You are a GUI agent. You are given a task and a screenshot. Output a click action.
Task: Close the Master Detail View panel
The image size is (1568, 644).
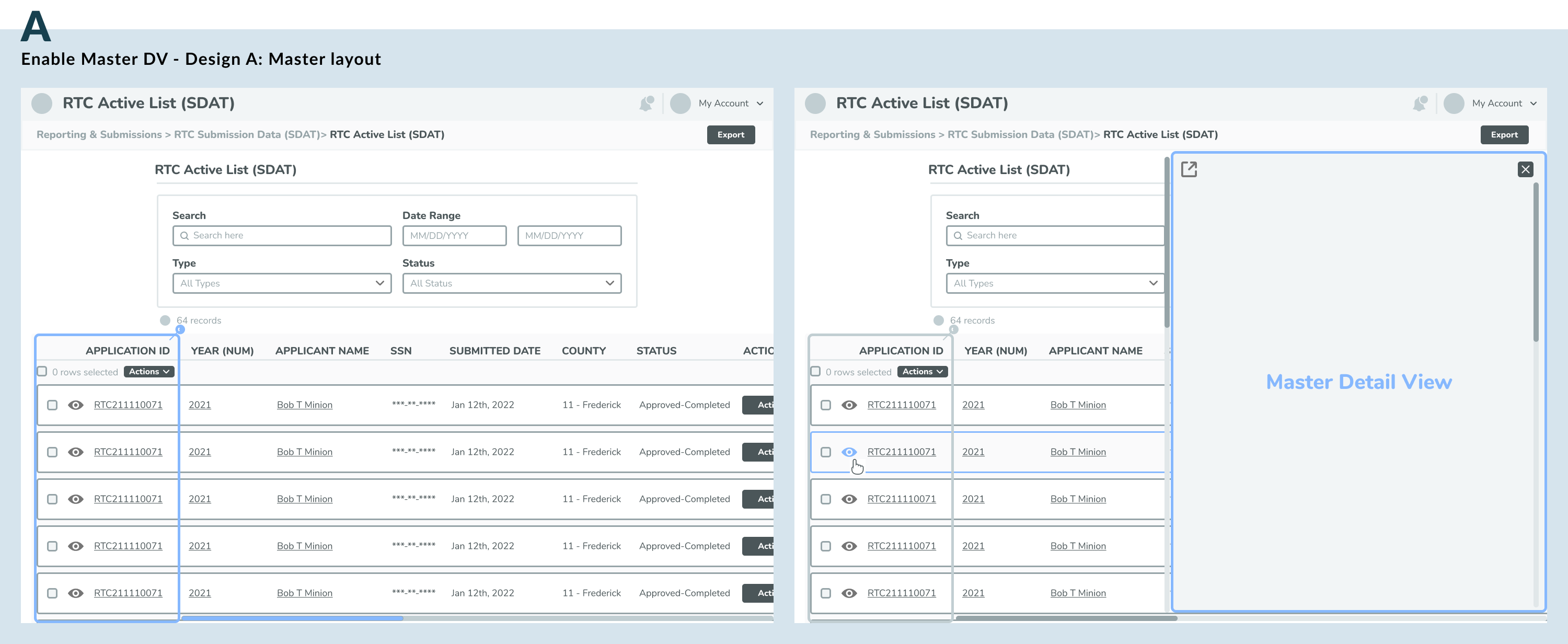pyautogui.click(x=1527, y=169)
